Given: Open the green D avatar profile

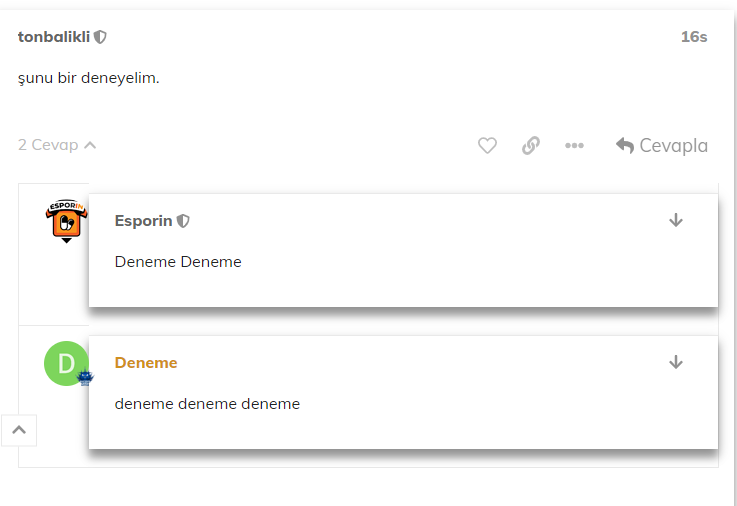Looking at the screenshot, I should [65, 363].
